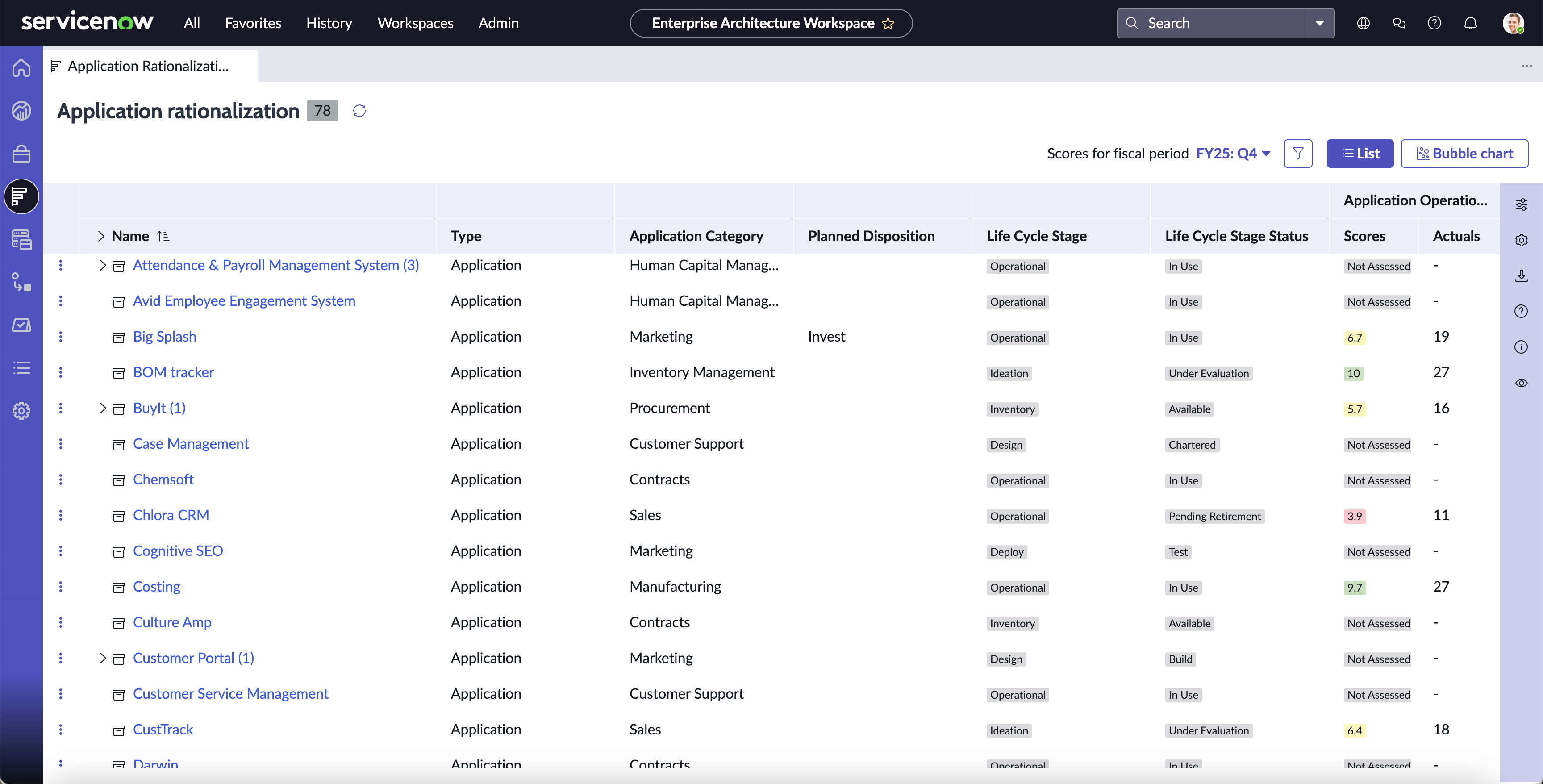Screen dimensions: 1543x784
Task: Open row actions menu for Costing
Action: pos(61,586)
